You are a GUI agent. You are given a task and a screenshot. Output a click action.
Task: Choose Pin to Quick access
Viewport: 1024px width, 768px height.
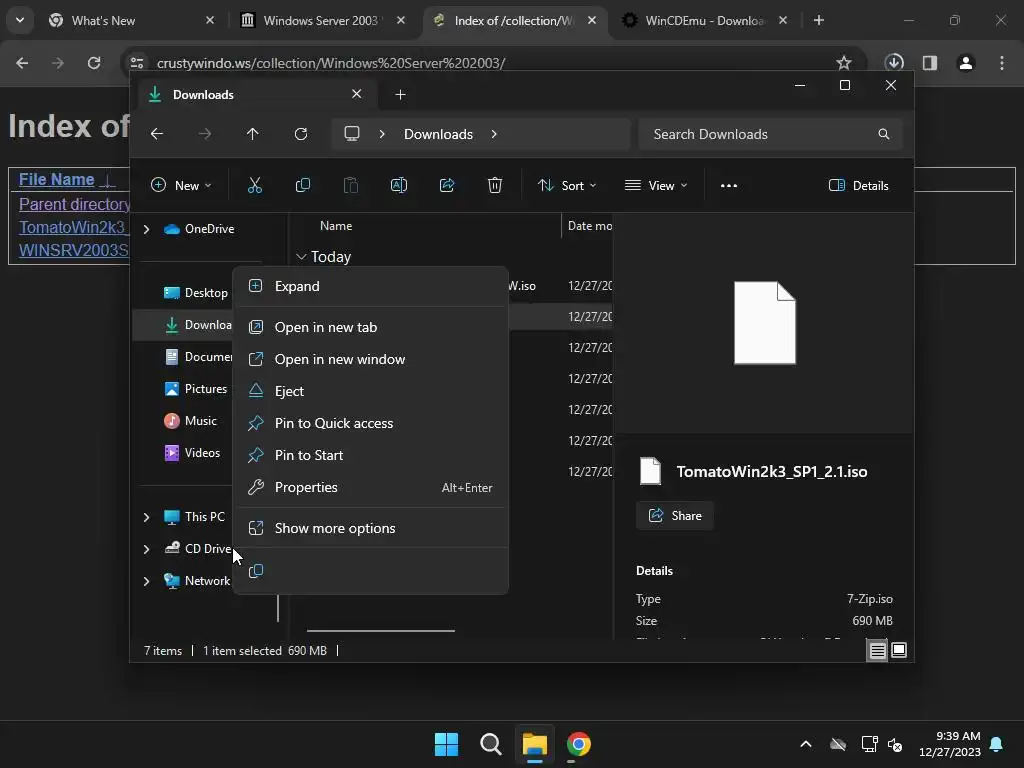tap(370, 423)
